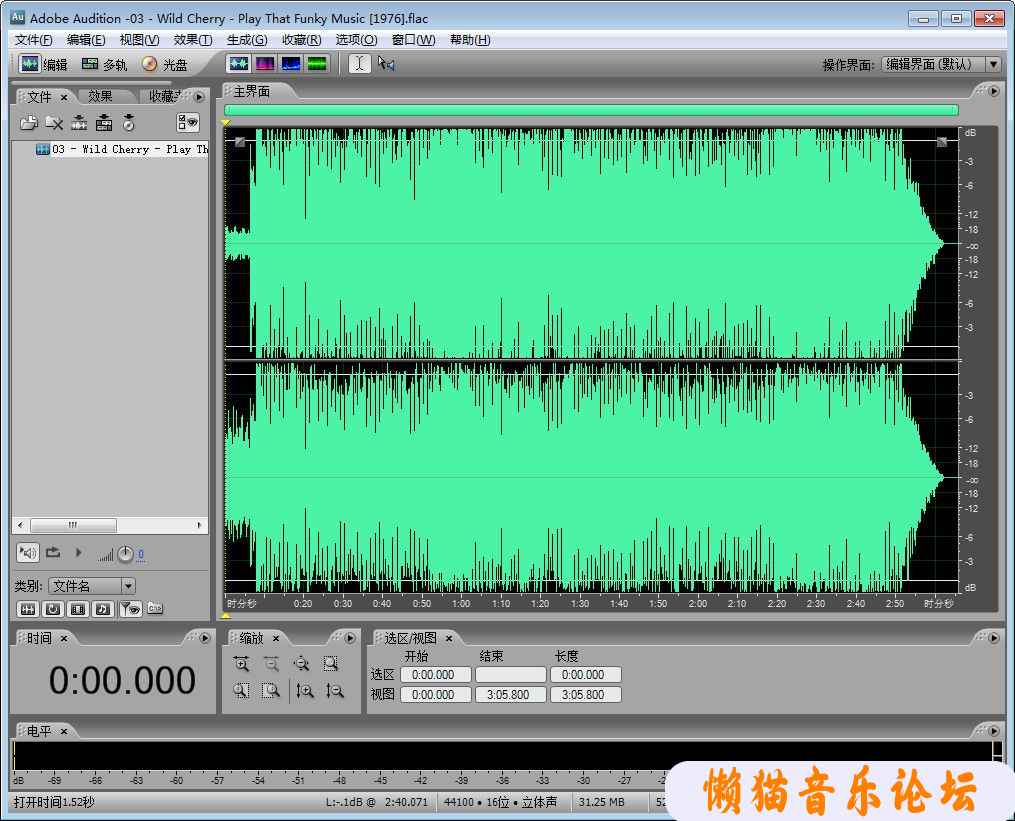Adjust the preview volume knob

(126, 554)
